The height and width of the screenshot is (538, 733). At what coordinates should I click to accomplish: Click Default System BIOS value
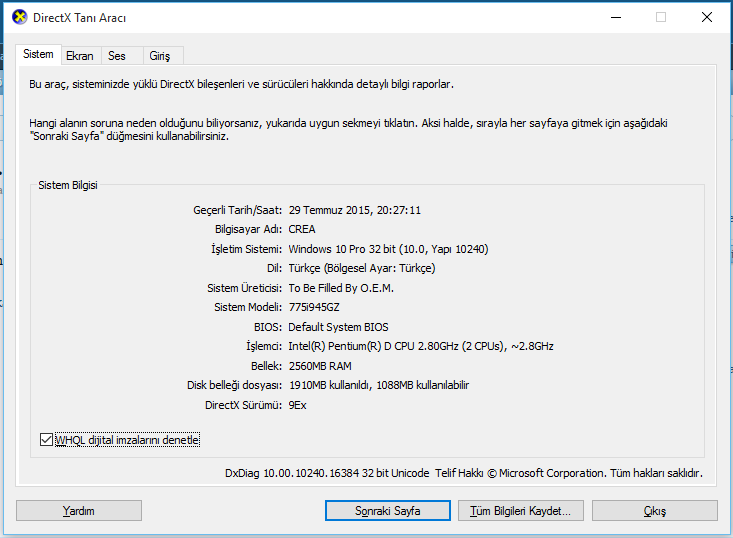pos(338,327)
